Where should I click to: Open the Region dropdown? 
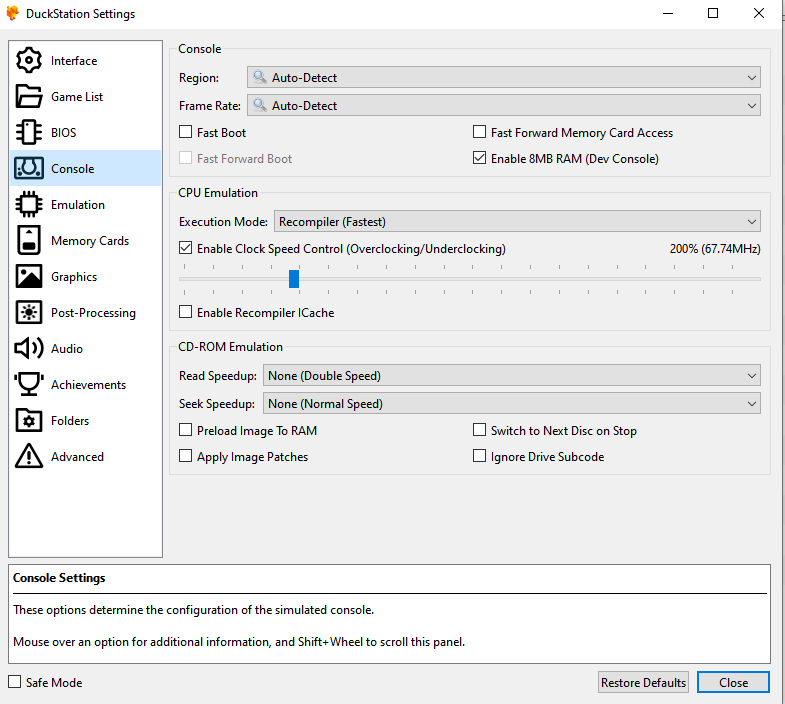point(504,78)
